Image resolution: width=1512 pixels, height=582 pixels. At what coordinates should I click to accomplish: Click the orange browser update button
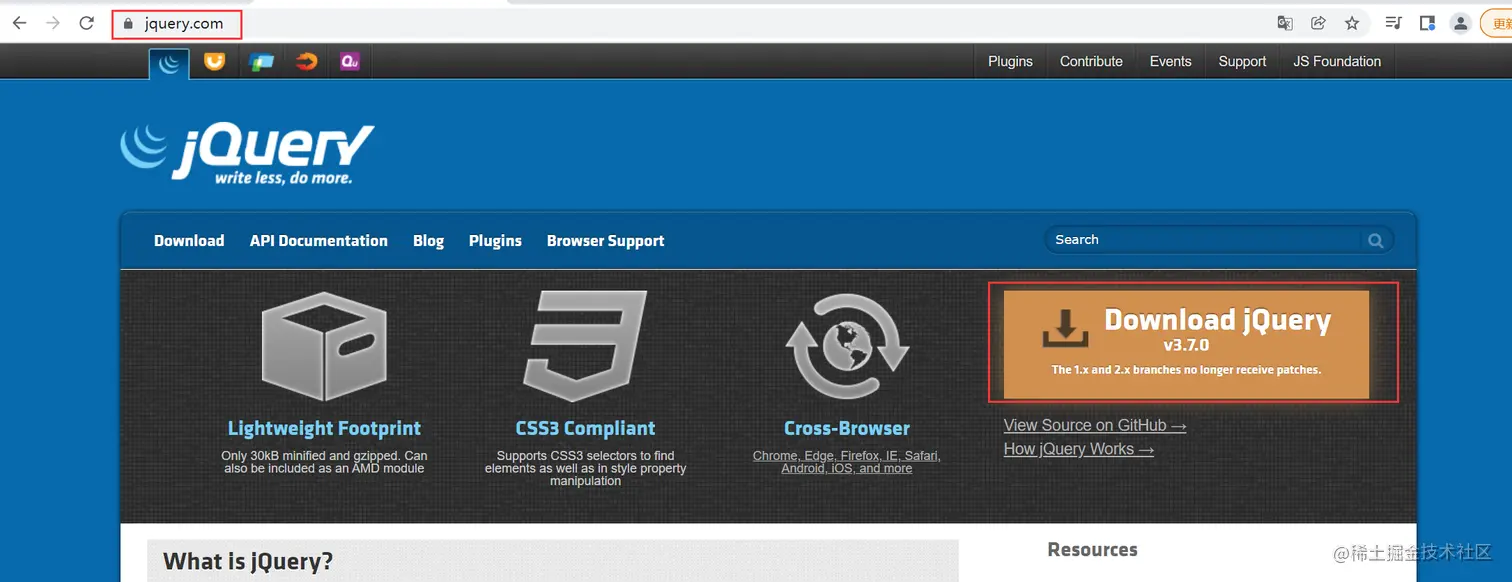[x=1496, y=23]
